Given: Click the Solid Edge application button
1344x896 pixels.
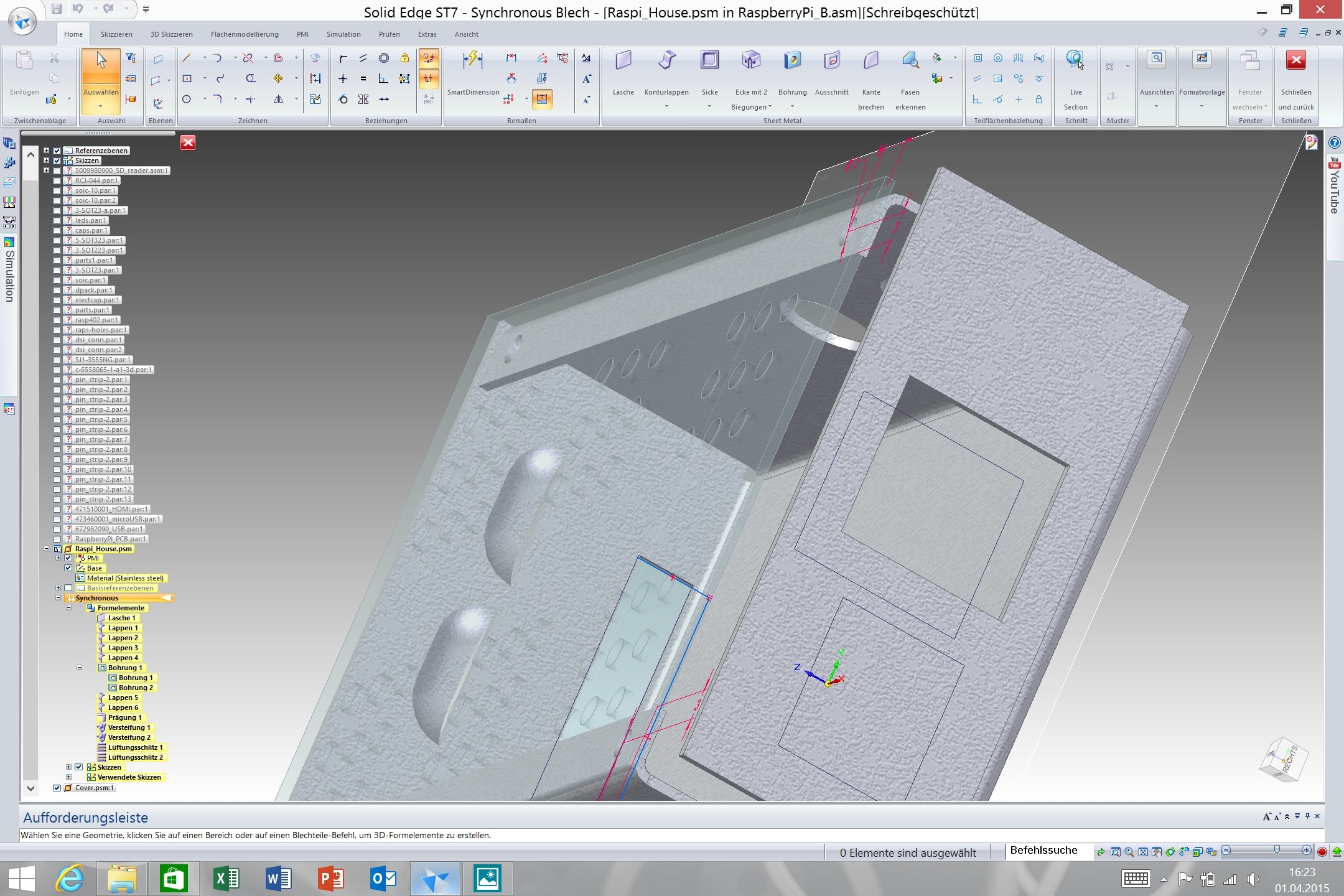Looking at the screenshot, I should [22, 22].
